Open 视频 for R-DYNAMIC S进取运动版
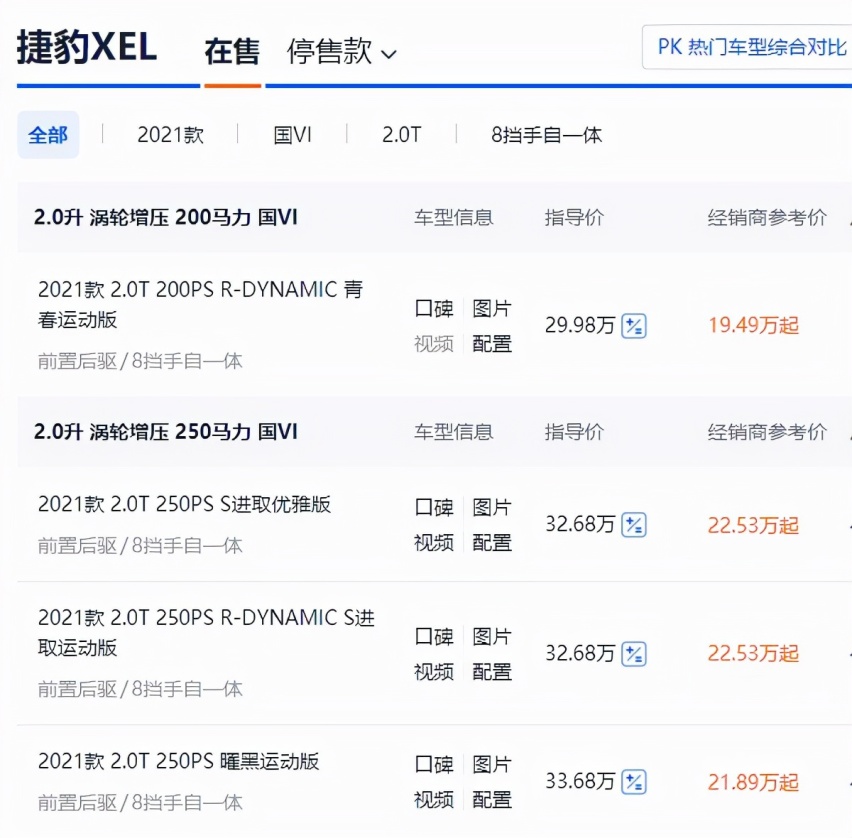The height and width of the screenshot is (838, 852). pos(434,672)
